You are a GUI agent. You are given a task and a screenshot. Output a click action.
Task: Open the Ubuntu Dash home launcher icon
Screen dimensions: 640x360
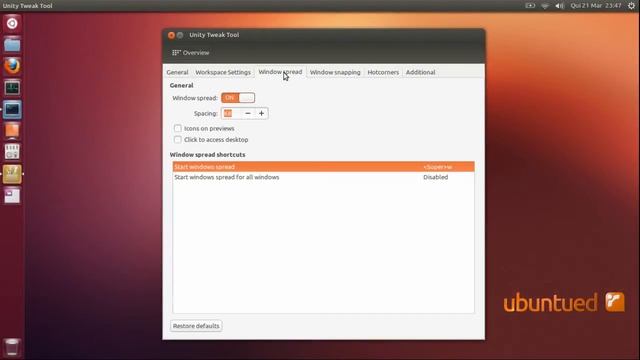[12, 23]
